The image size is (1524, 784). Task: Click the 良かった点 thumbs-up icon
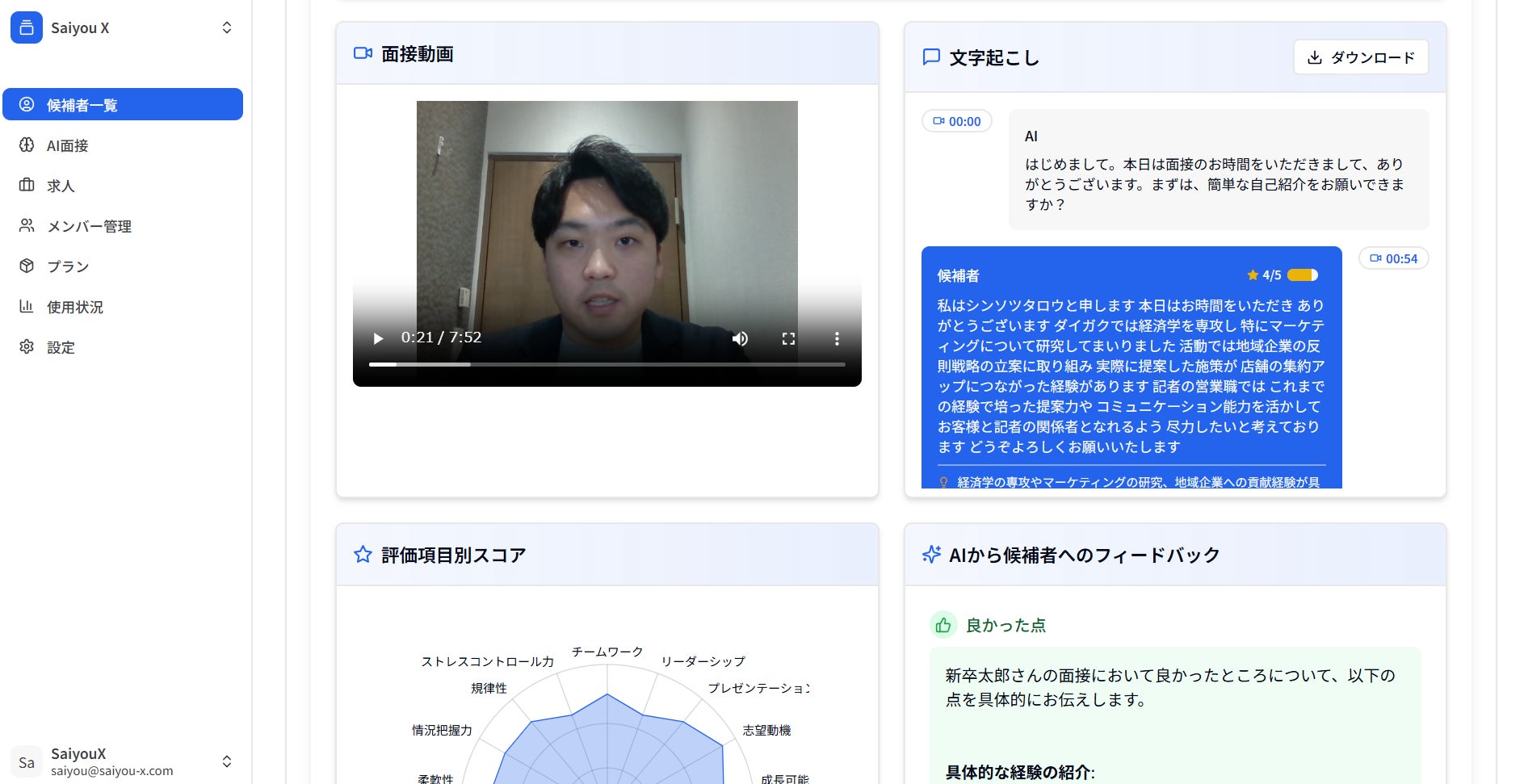pos(943,625)
